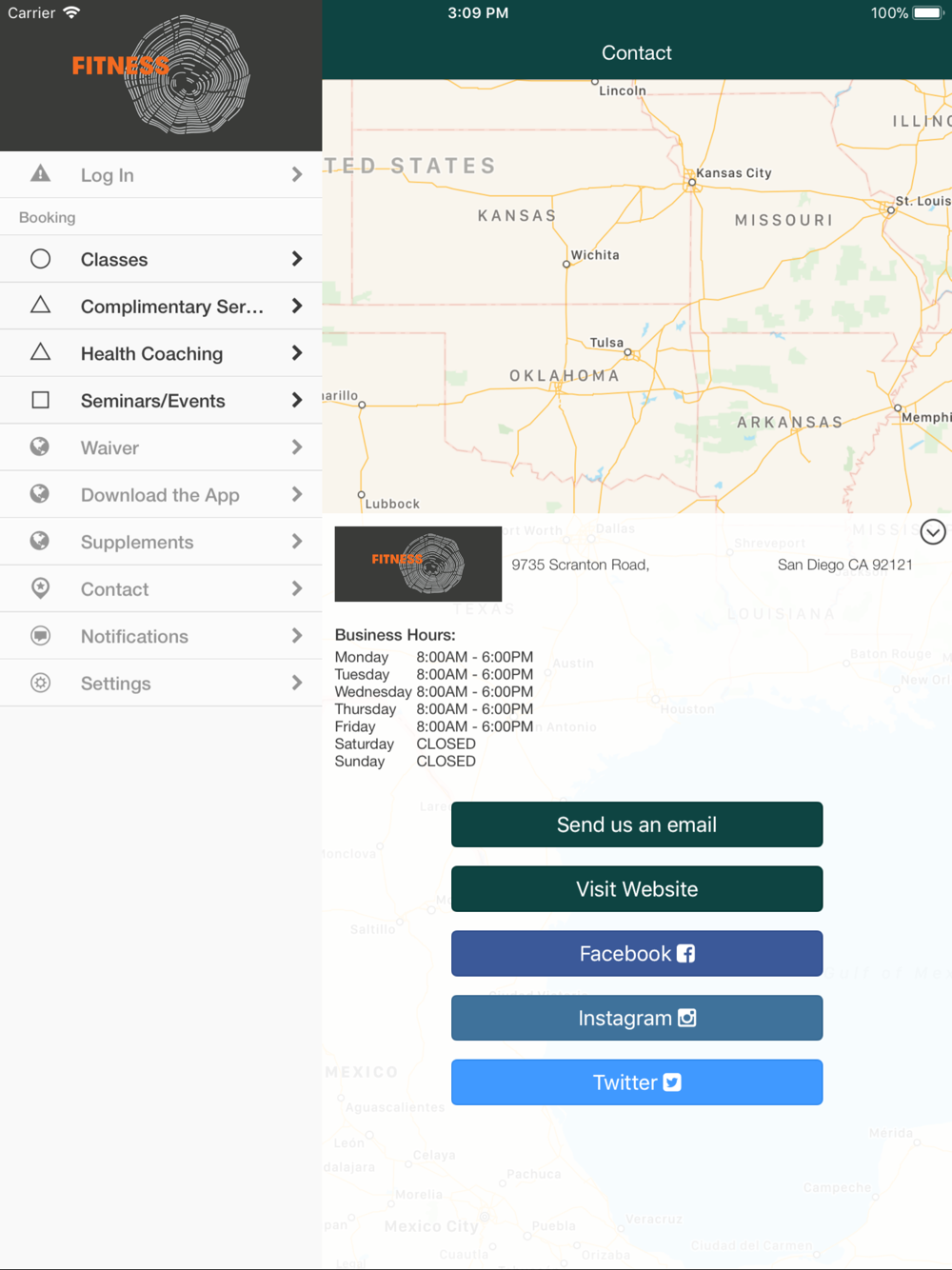Viewport: 952px width, 1270px height.
Task: Click the globe icon beside Waiver
Action: pyautogui.click(x=40, y=446)
